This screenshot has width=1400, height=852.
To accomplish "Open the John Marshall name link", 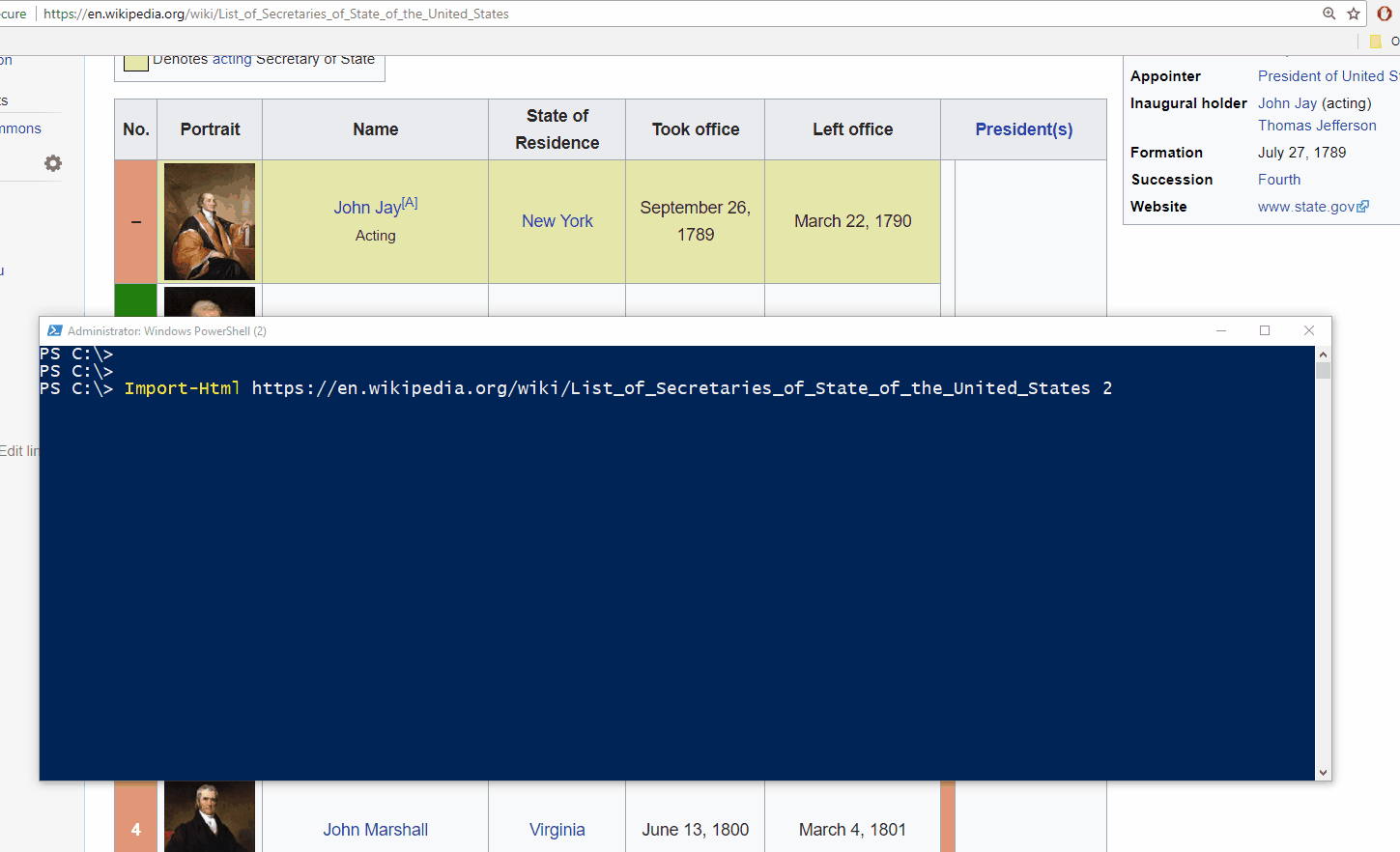I will click(375, 830).
